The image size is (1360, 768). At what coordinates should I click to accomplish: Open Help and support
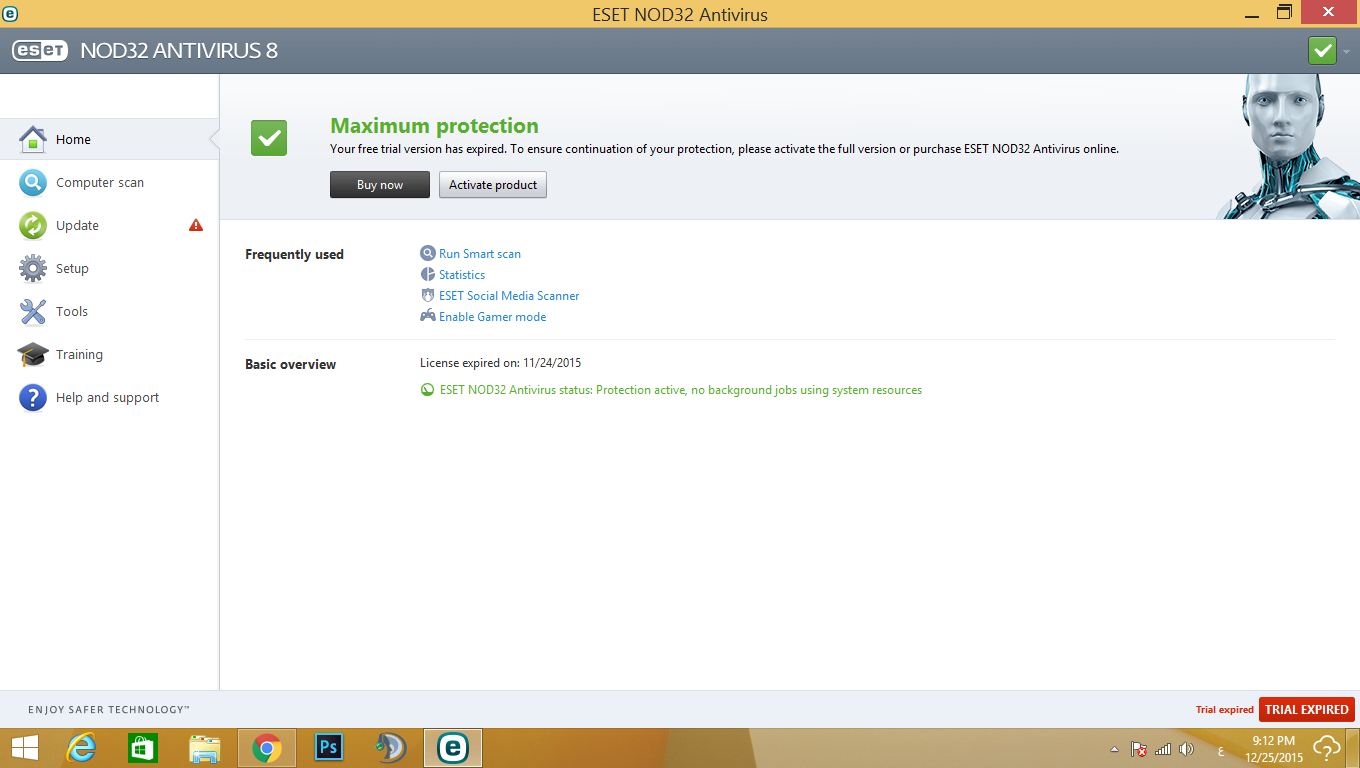(109, 398)
